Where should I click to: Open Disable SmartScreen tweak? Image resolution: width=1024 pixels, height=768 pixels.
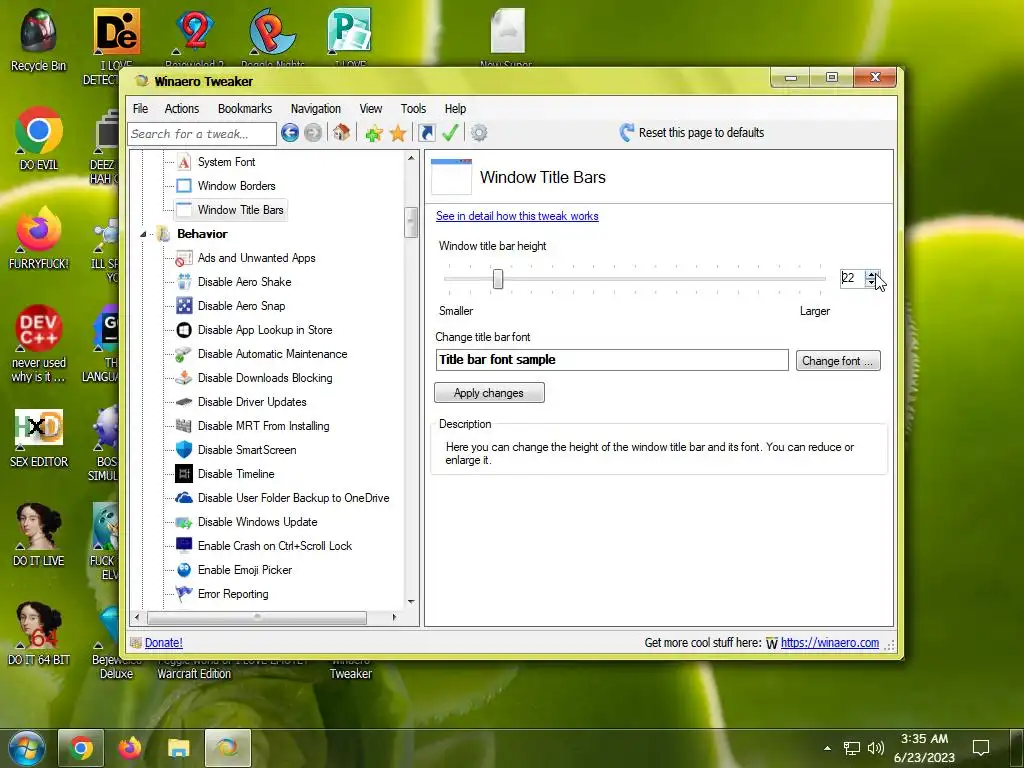pos(247,450)
